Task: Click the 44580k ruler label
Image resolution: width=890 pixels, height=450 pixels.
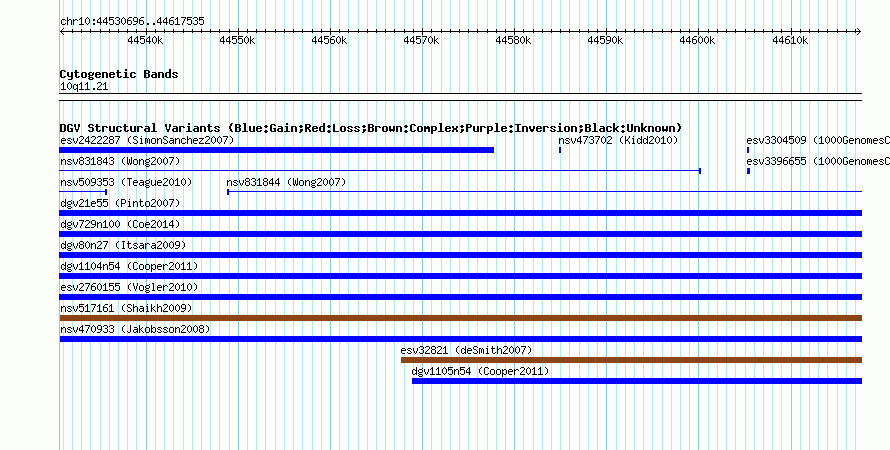Action: click(x=513, y=40)
